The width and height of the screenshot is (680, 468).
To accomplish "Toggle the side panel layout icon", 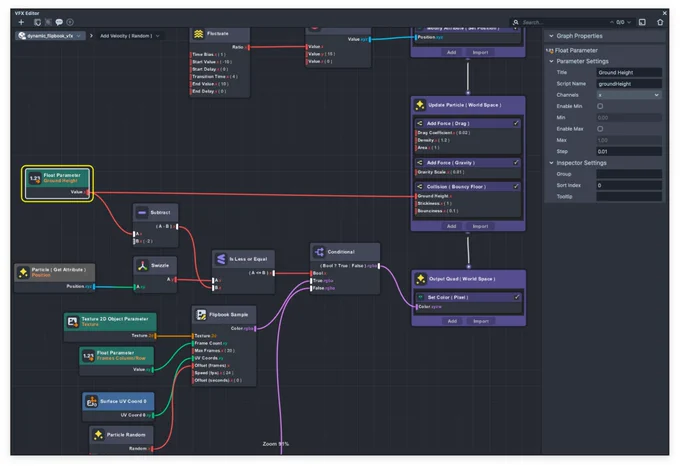I will 642,22.
